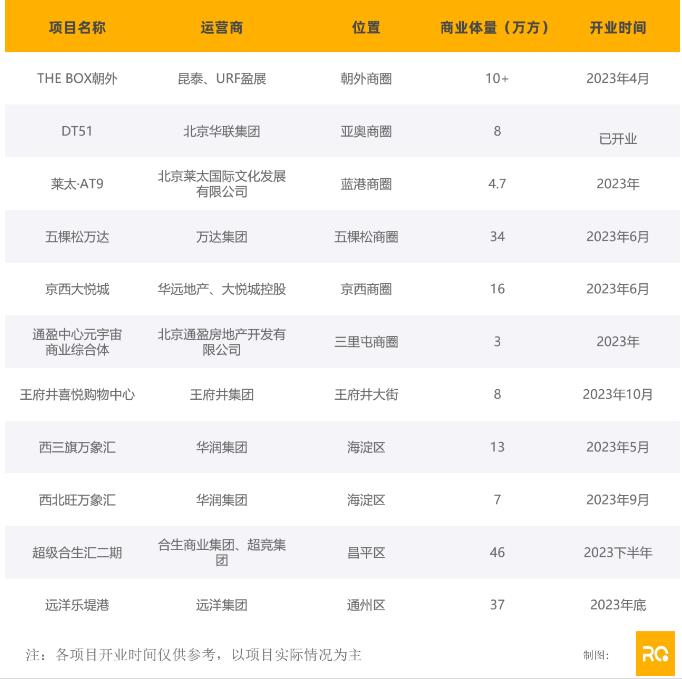Click the 运营商 column header
The width and height of the screenshot is (682, 679).
tap(221, 27)
